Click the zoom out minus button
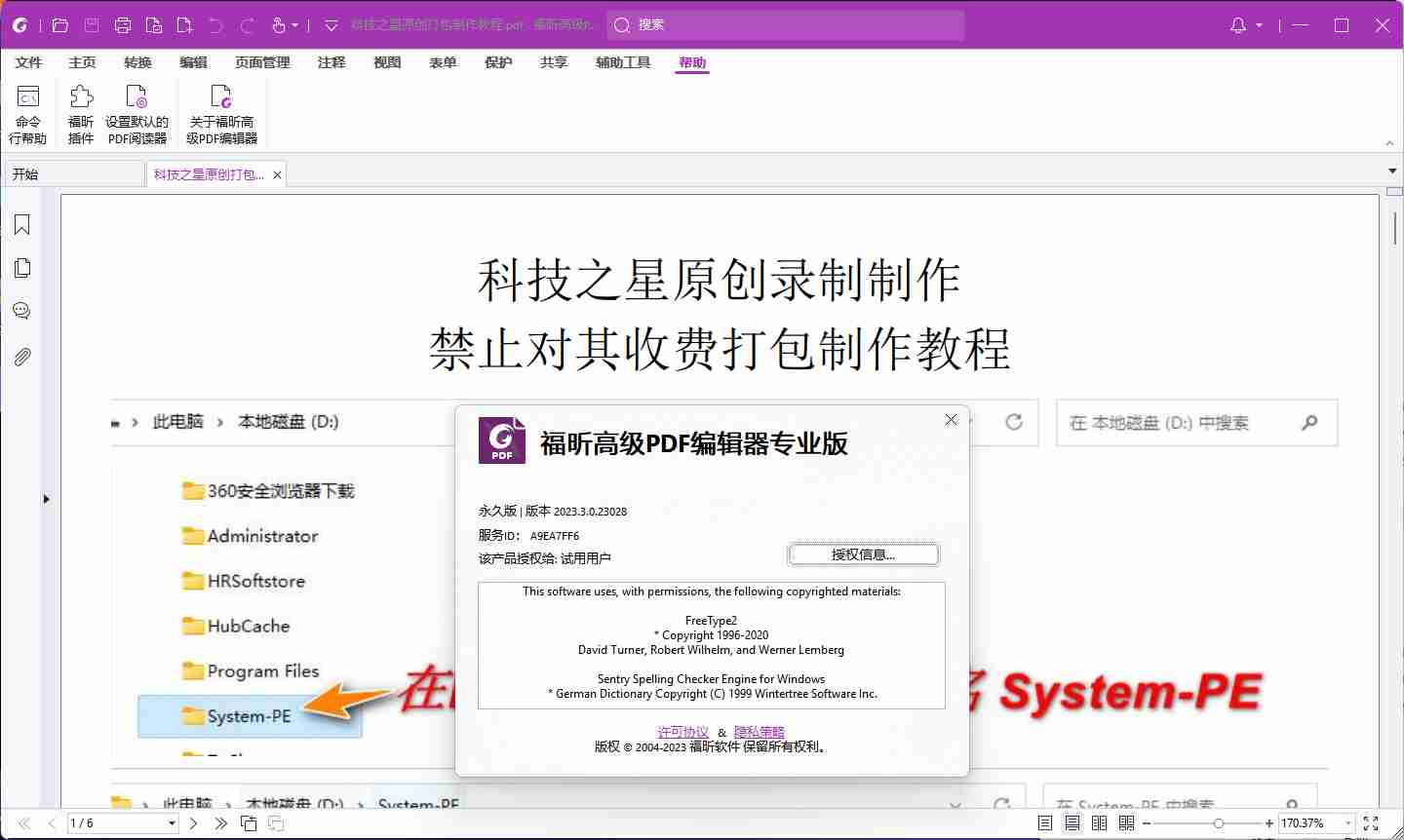The width and height of the screenshot is (1404, 840). click(x=1148, y=823)
